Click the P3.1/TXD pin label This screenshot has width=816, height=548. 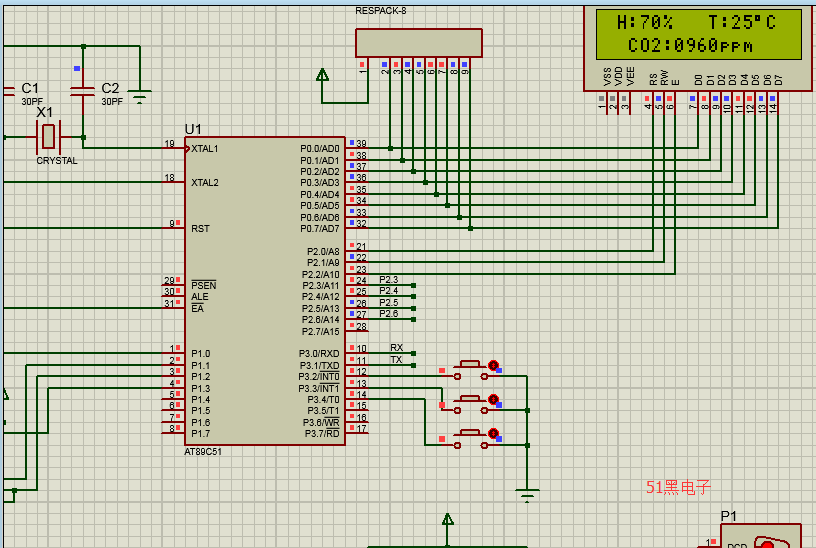pyautogui.click(x=319, y=365)
